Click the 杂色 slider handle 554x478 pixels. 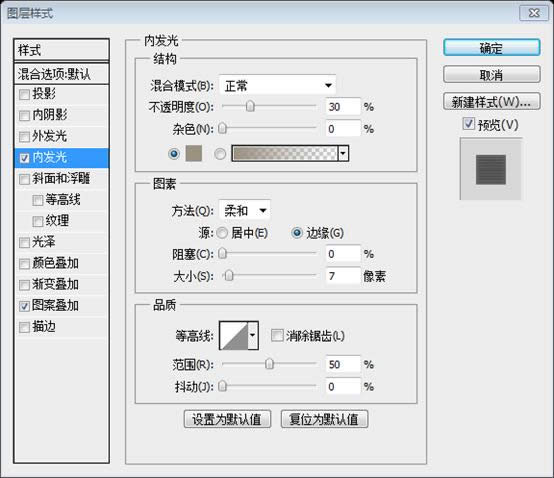pos(222,128)
